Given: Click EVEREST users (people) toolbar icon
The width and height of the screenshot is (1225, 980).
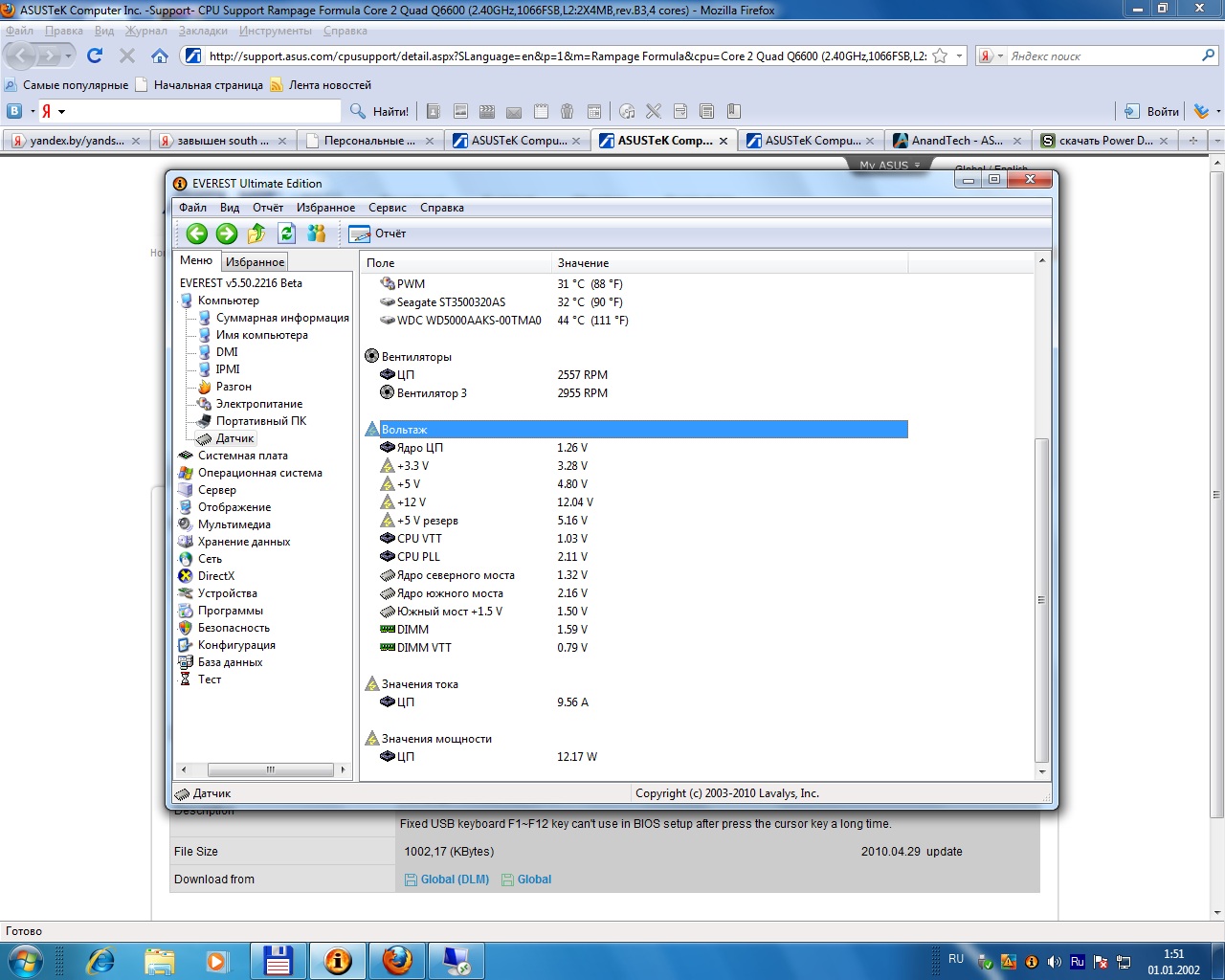Looking at the screenshot, I should point(317,234).
